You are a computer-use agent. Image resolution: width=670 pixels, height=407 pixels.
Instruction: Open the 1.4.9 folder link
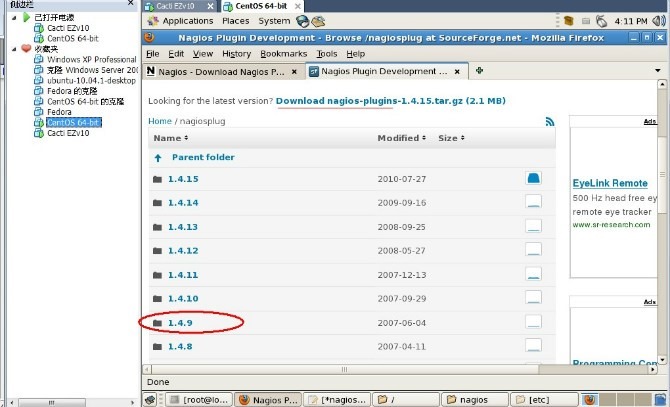[x=180, y=323]
